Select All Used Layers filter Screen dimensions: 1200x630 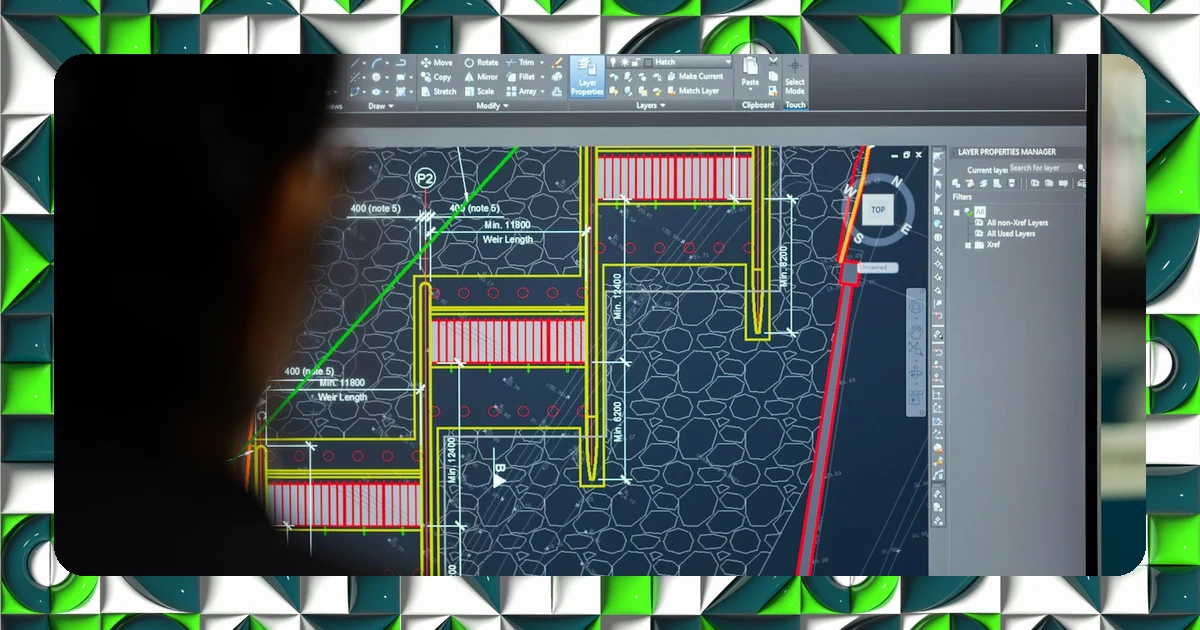pos(1004,234)
